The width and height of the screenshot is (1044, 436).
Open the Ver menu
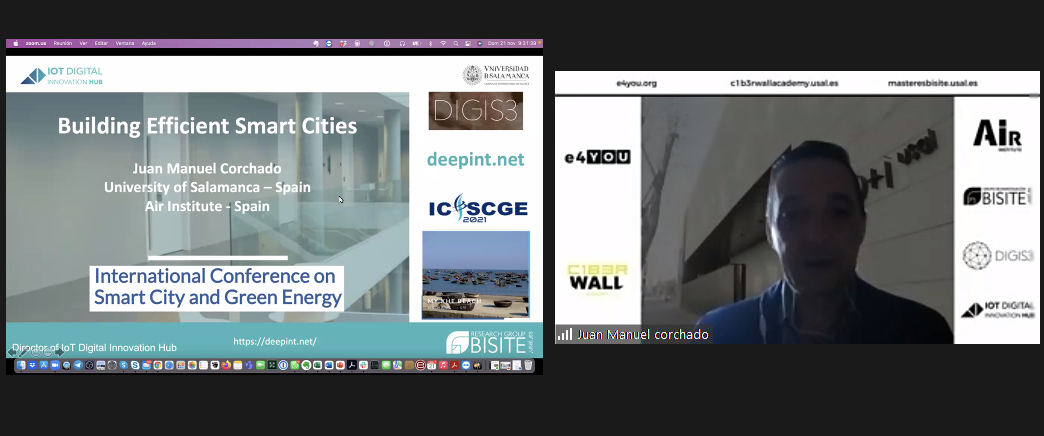coord(83,43)
